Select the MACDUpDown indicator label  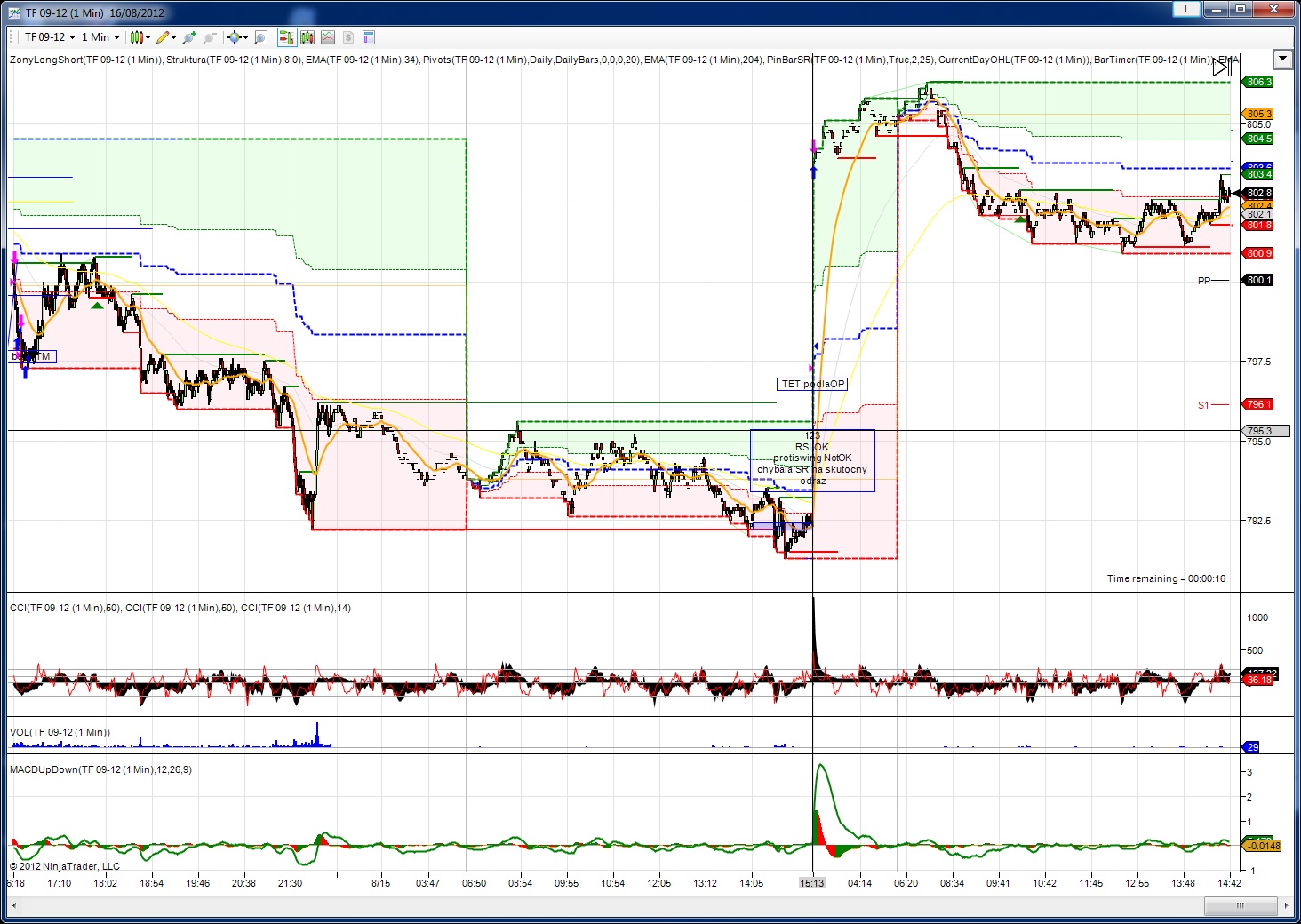pos(100,769)
